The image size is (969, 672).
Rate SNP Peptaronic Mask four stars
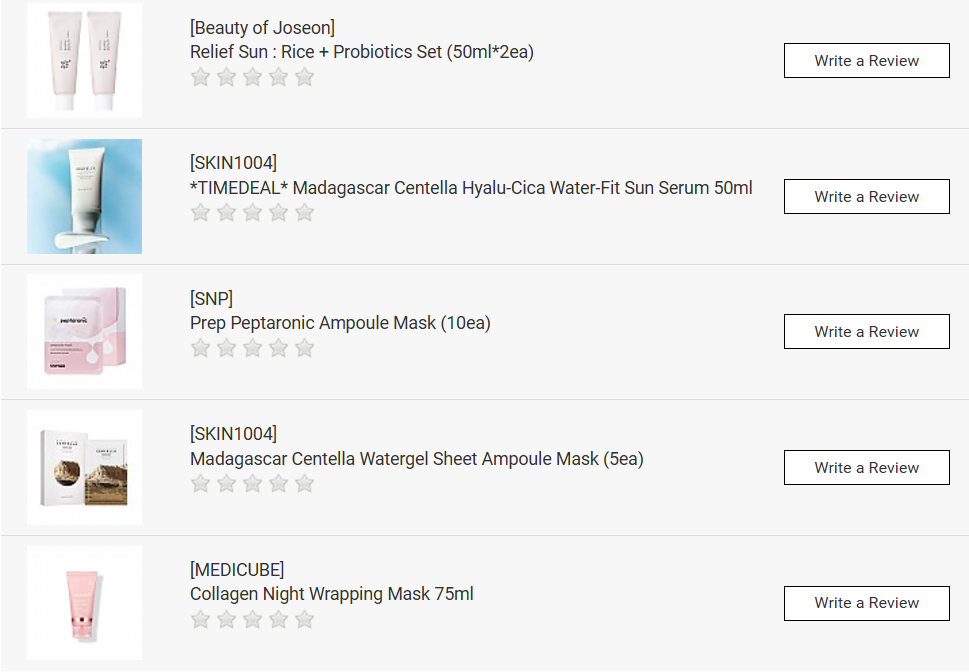point(279,348)
